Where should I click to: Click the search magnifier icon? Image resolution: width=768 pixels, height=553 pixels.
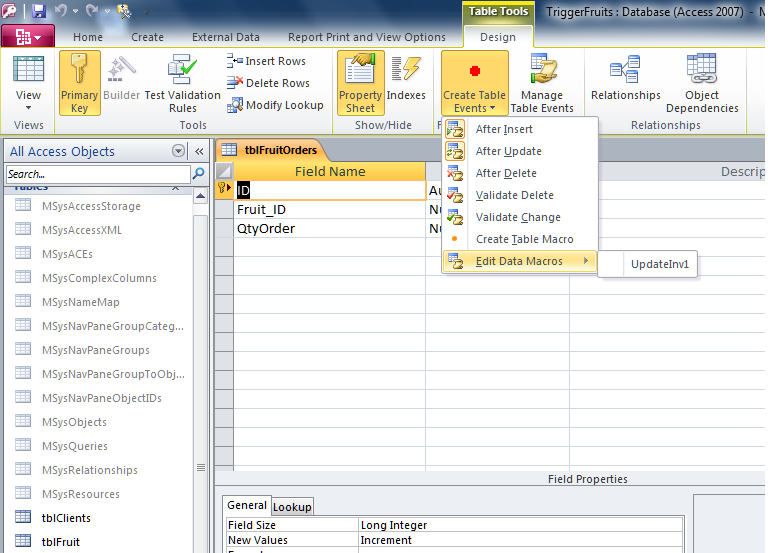click(x=198, y=173)
